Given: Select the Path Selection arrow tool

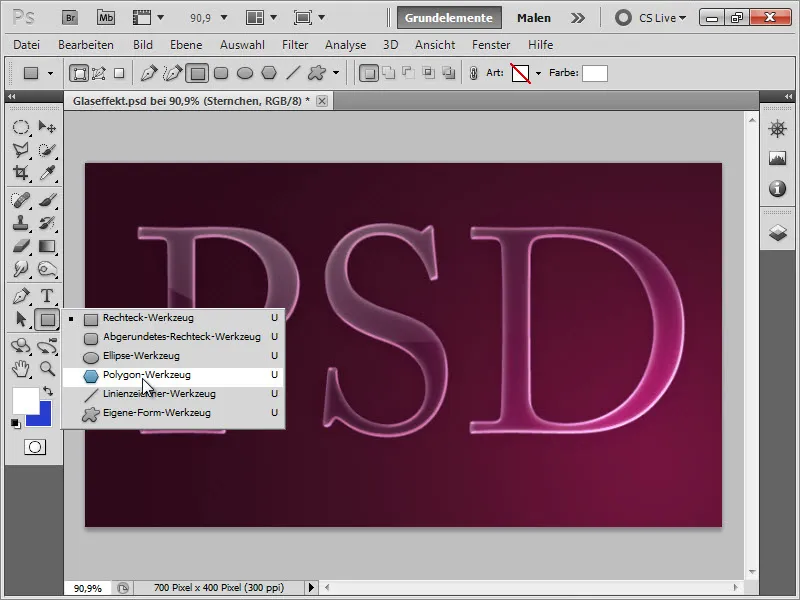Looking at the screenshot, I should pos(21,319).
